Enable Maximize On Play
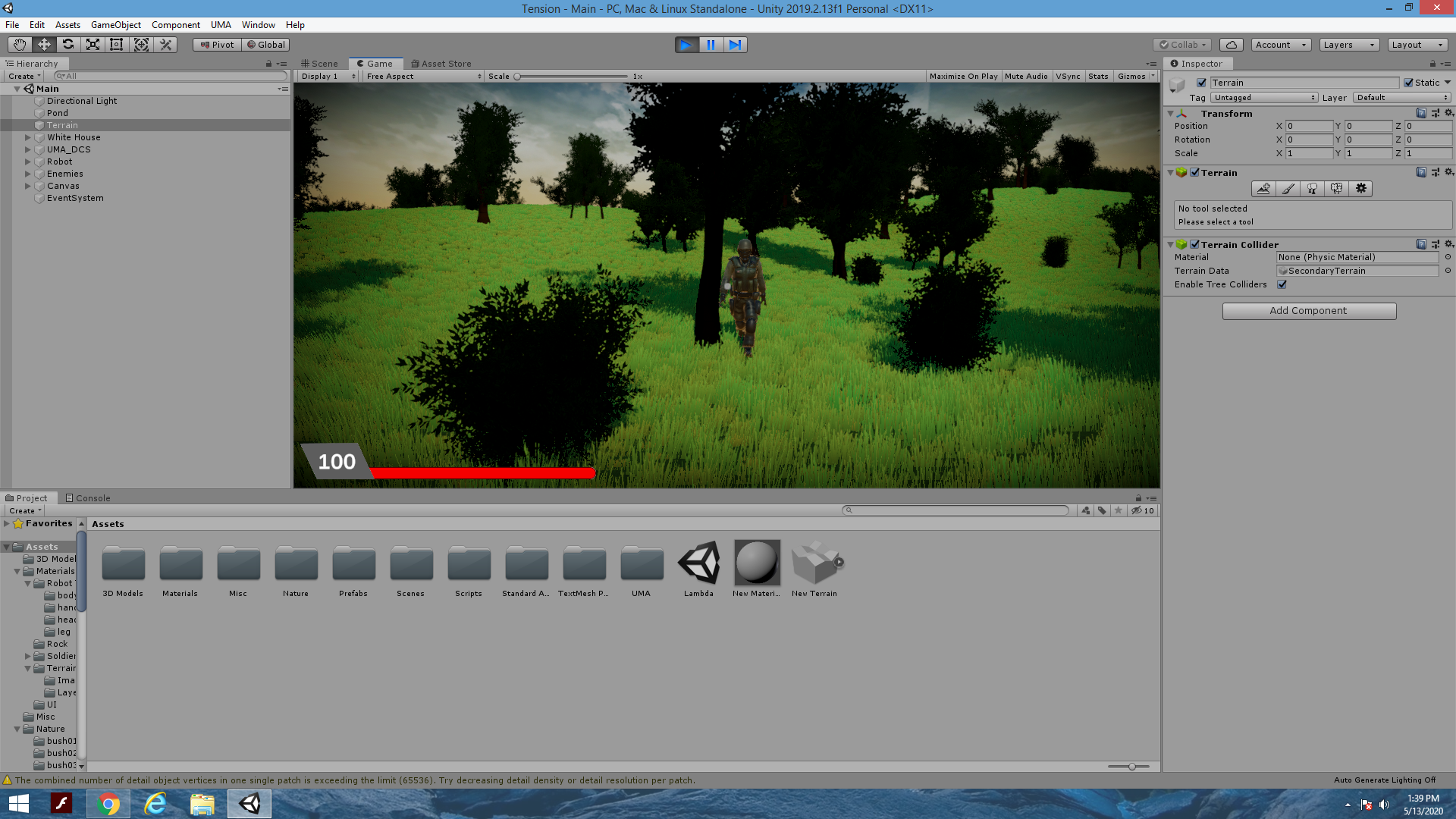 point(963,76)
